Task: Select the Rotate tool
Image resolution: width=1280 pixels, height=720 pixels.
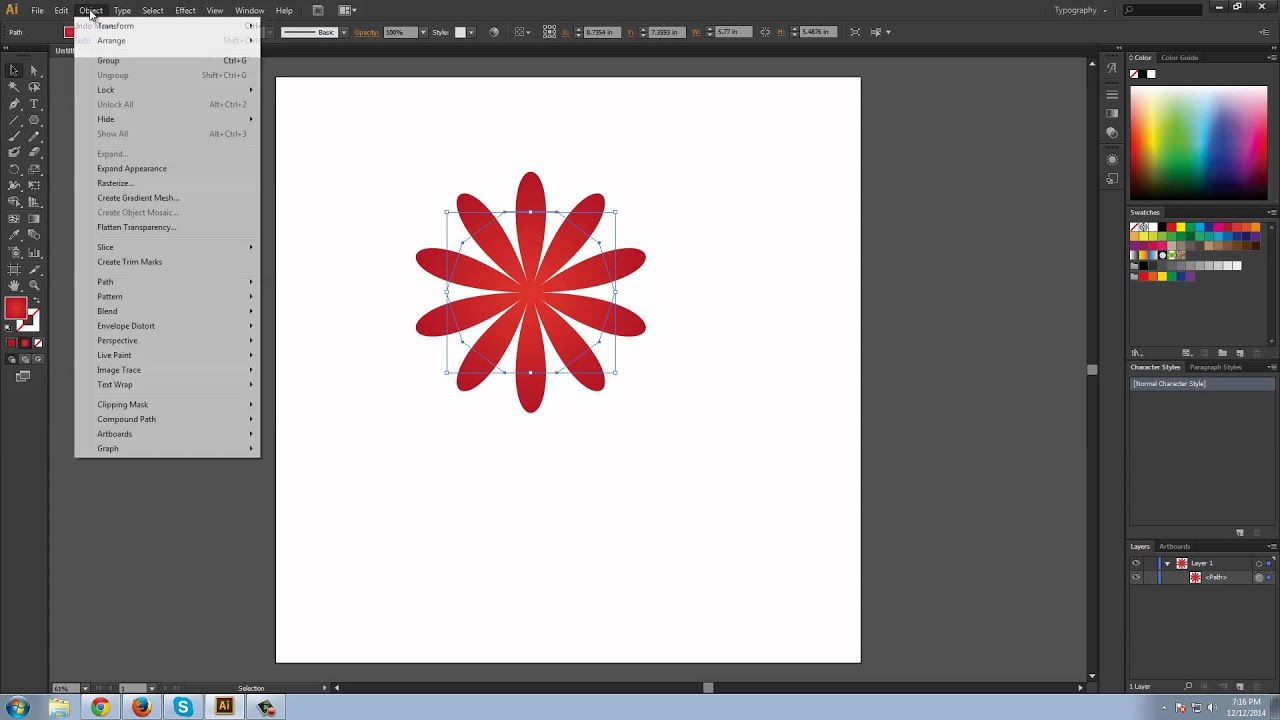Action: [x=14, y=169]
